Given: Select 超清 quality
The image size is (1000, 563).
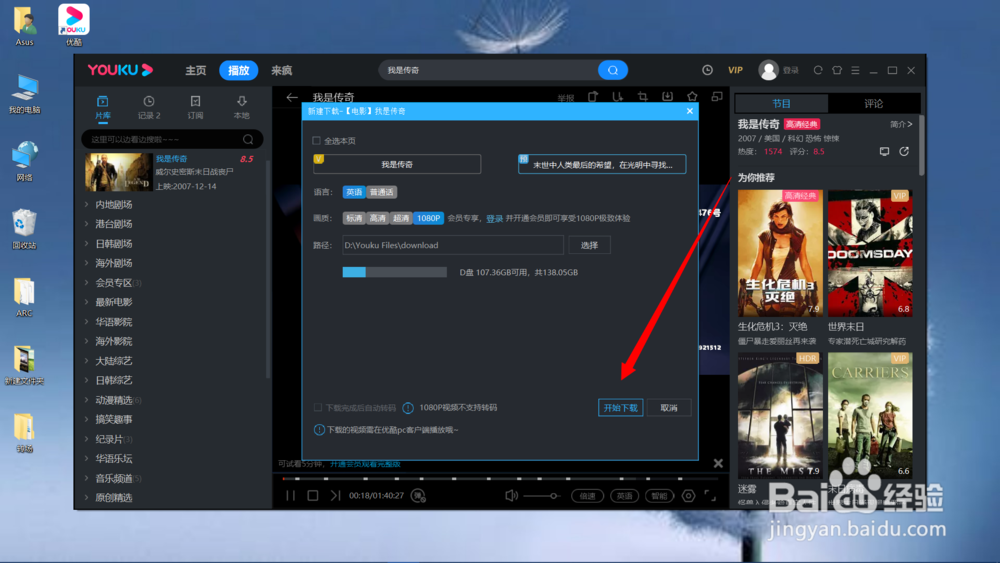Looking at the screenshot, I should pos(401,218).
